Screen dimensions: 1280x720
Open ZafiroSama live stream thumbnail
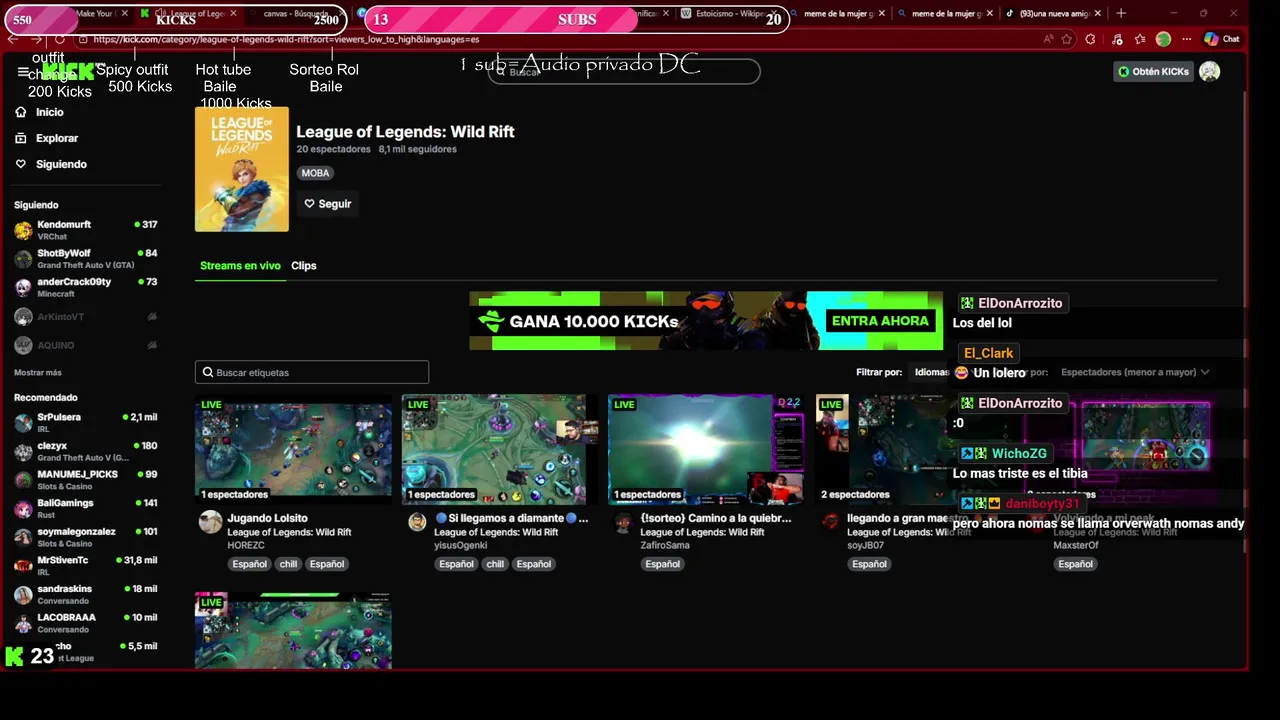click(706, 449)
